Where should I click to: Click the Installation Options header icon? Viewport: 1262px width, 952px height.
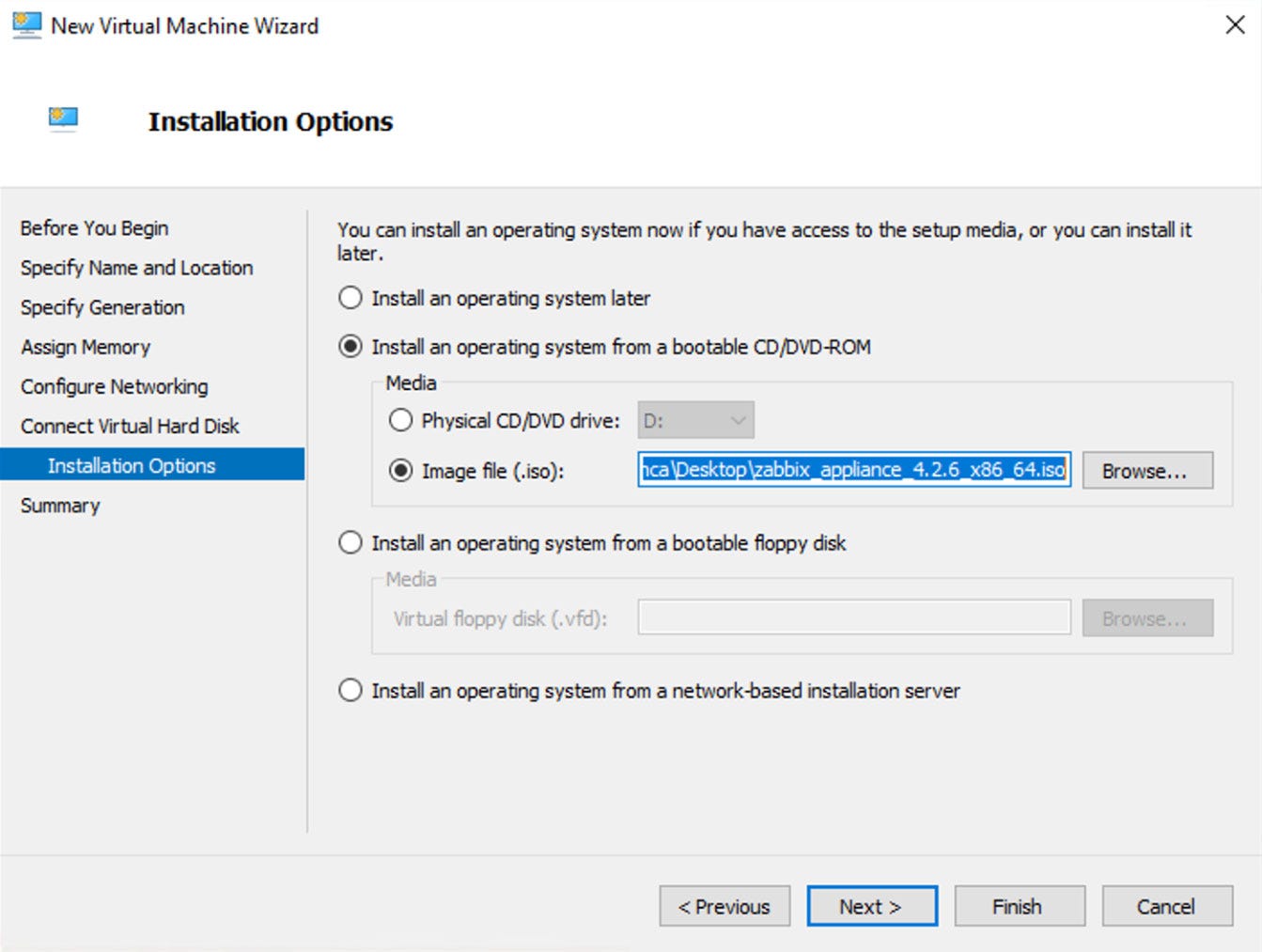tap(63, 119)
